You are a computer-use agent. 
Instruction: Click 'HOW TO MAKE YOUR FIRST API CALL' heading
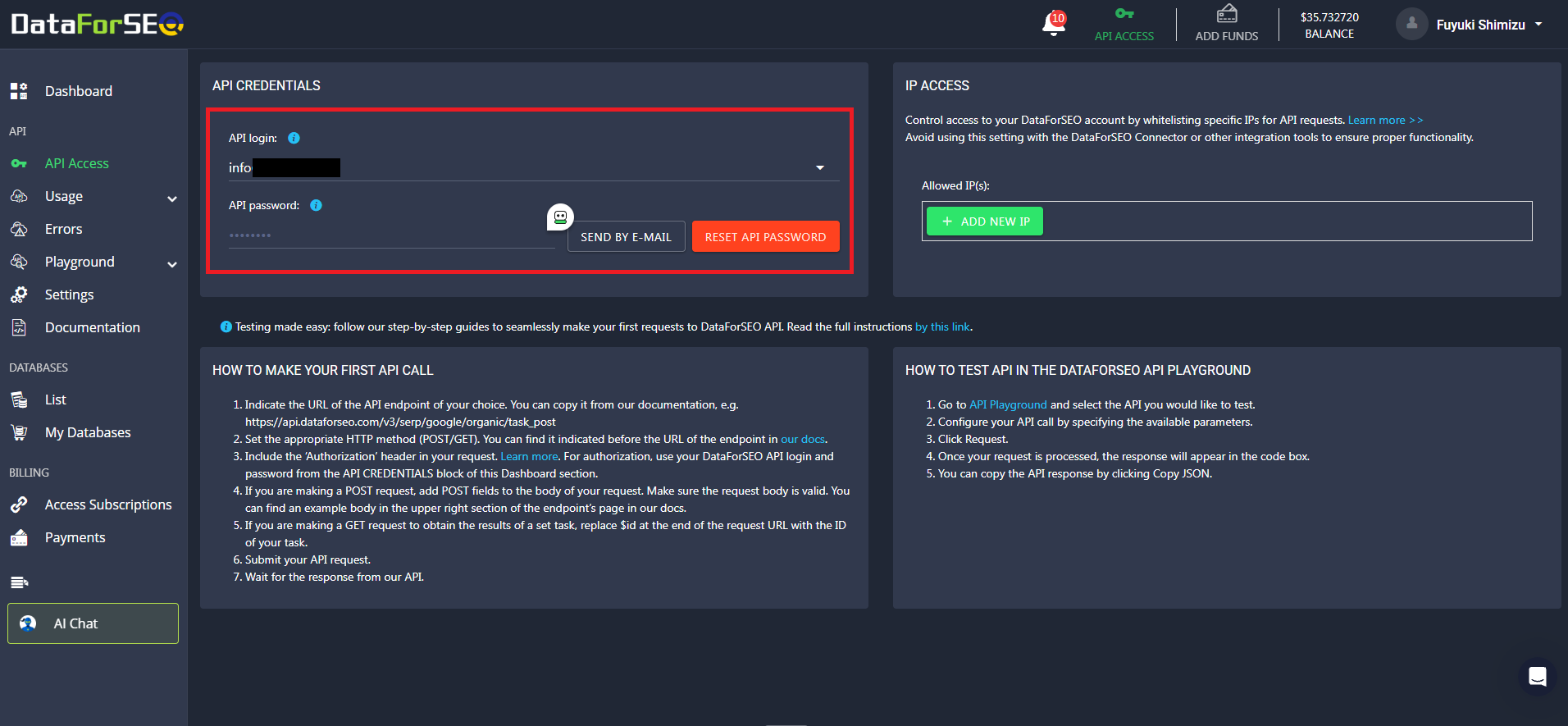(x=323, y=370)
